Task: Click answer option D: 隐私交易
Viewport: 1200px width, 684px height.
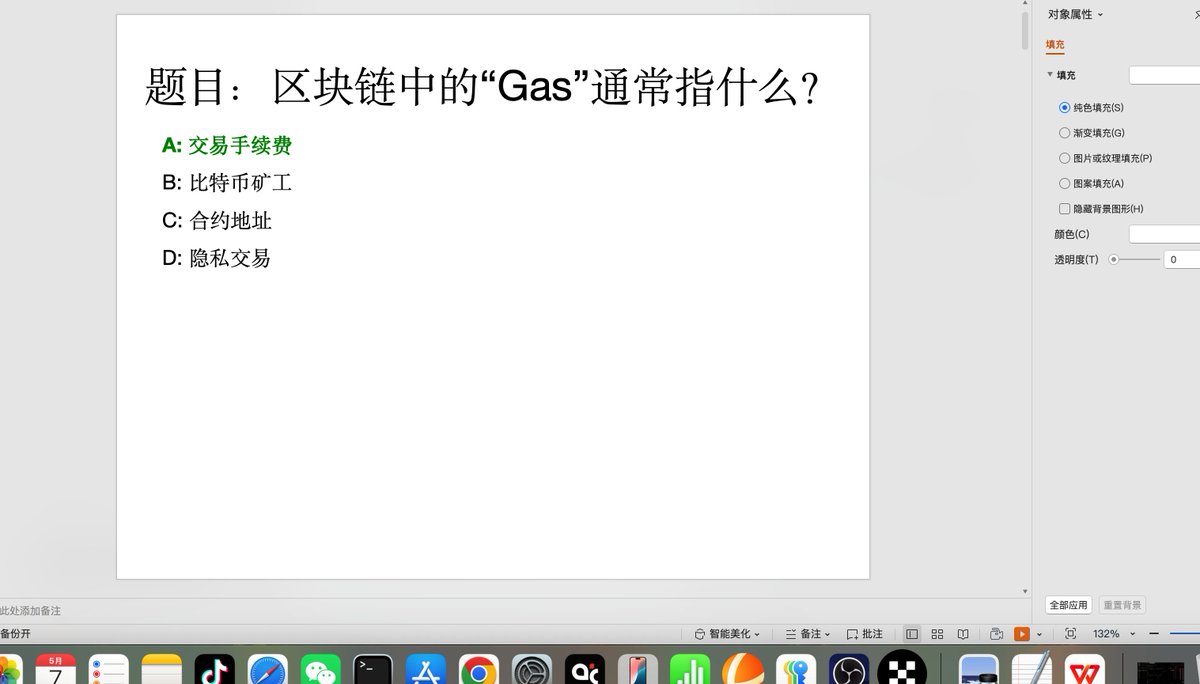Action: (x=217, y=258)
